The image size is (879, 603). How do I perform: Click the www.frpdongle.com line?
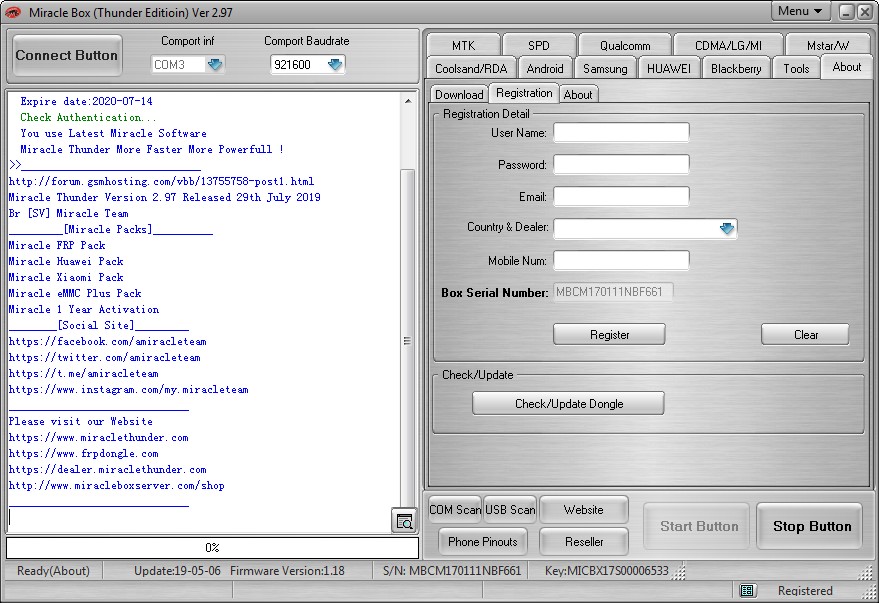84,453
